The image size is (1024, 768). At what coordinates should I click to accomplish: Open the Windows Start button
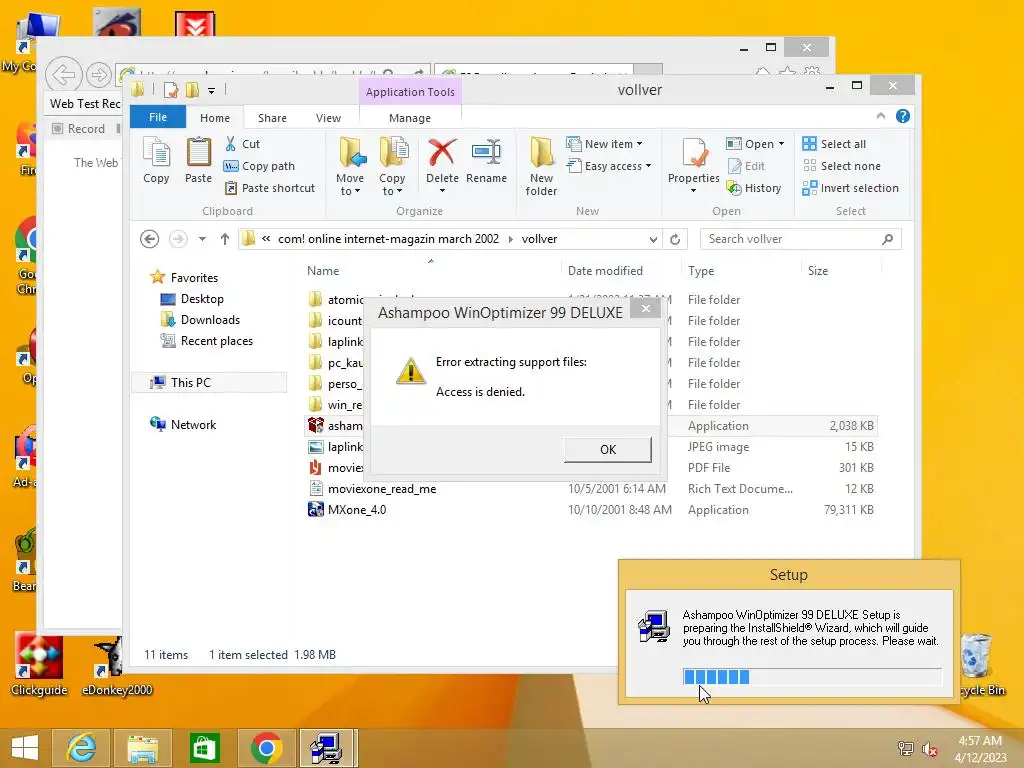pyautogui.click(x=25, y=748)
